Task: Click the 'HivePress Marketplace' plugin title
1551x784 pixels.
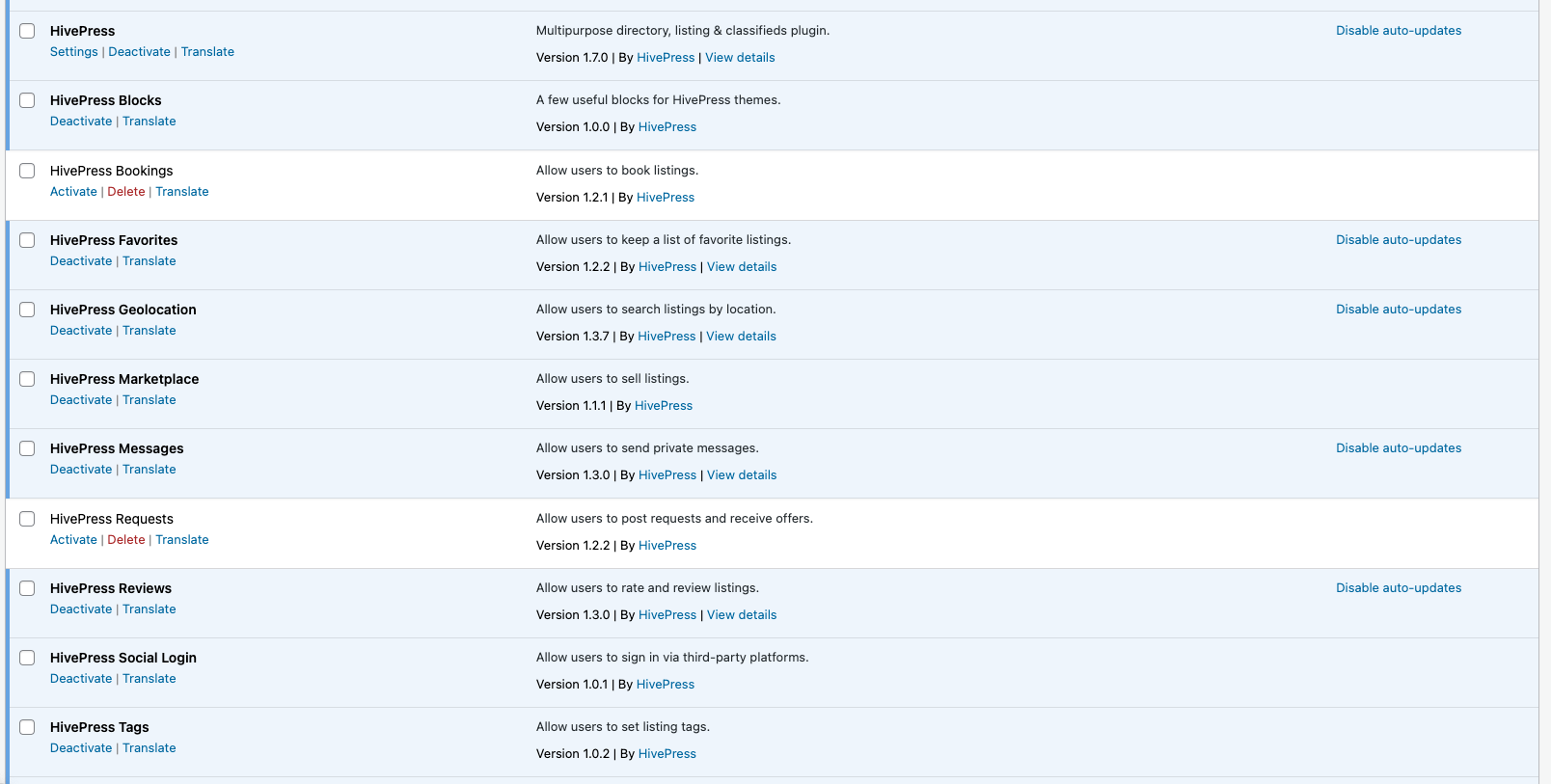Action: [x=124, y=379]
